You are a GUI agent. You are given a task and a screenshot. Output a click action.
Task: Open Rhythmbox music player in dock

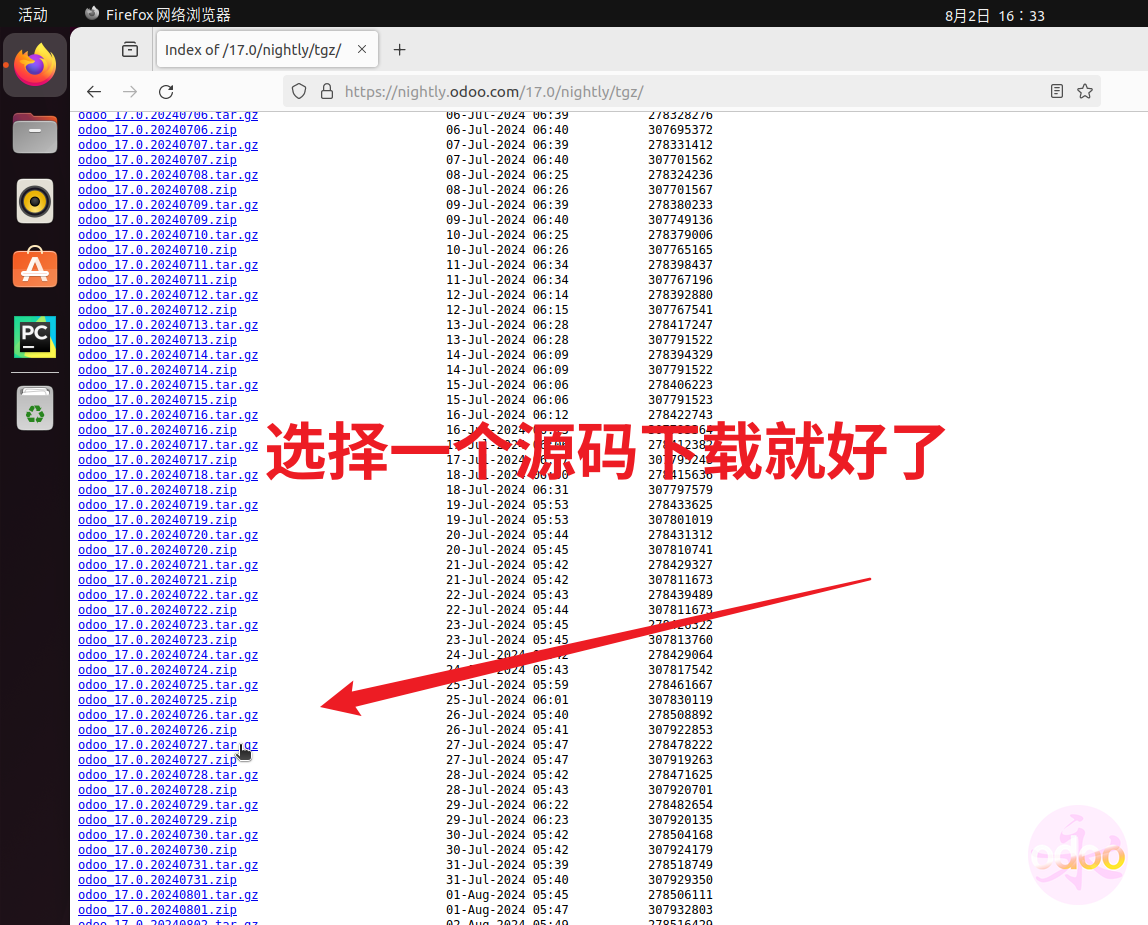(x=35, y=201)
